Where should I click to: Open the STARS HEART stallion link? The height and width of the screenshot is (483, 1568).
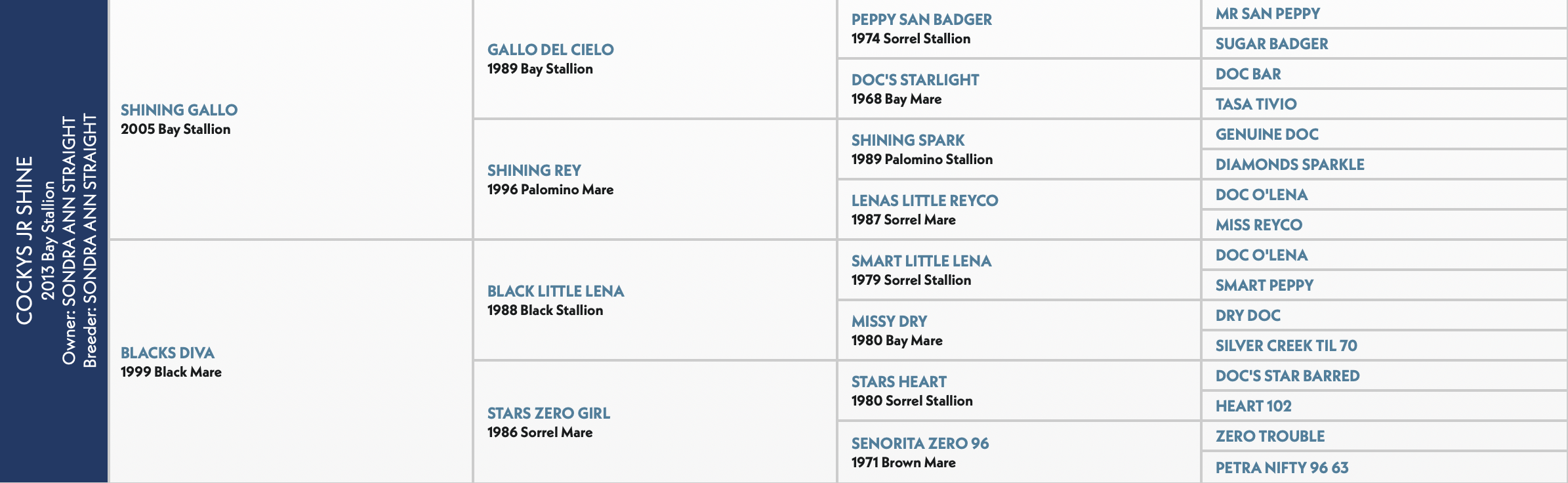point(899,382)
